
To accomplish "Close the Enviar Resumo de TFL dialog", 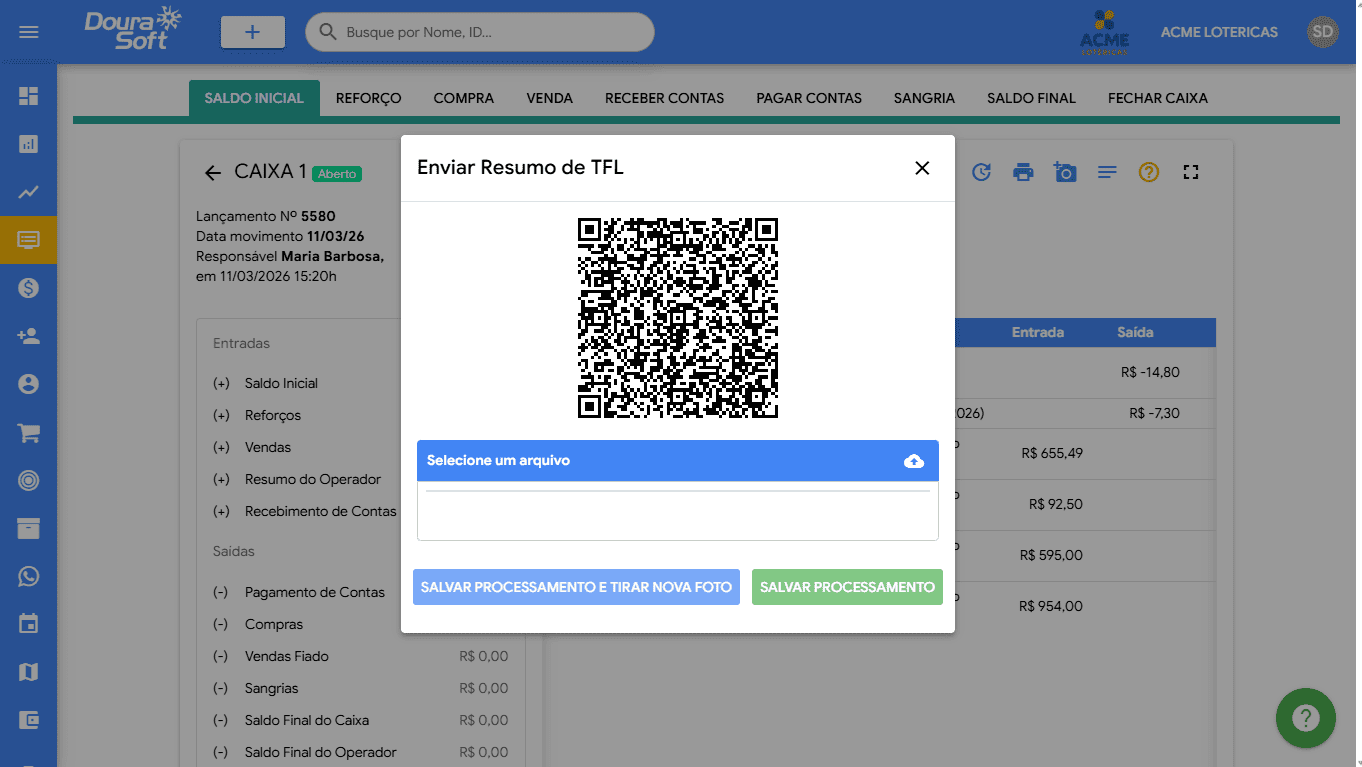I will [x=922, y=168].
